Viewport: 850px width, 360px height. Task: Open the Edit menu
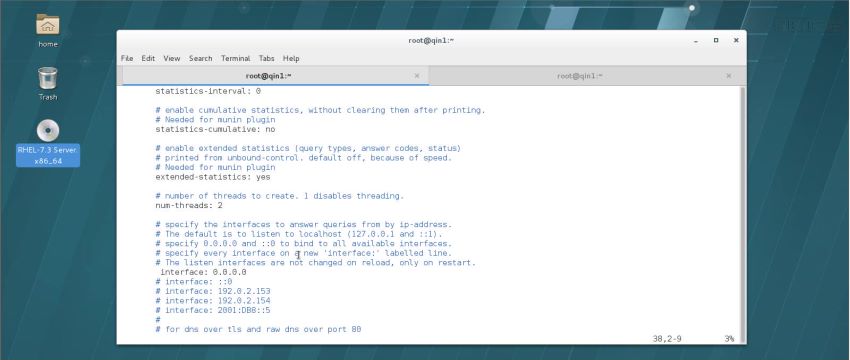tap(148, 59)
